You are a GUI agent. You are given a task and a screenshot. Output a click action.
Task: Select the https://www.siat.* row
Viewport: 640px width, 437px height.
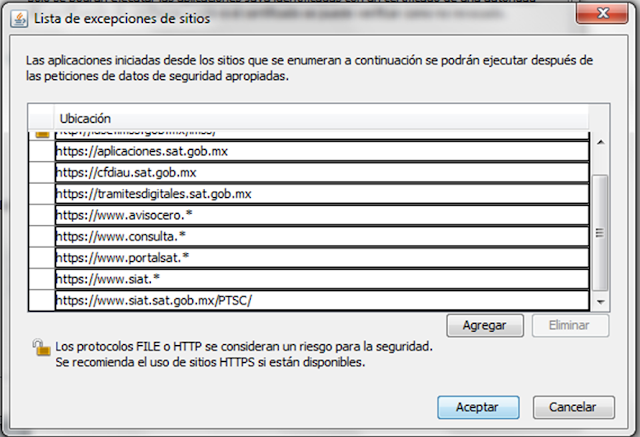322,279
